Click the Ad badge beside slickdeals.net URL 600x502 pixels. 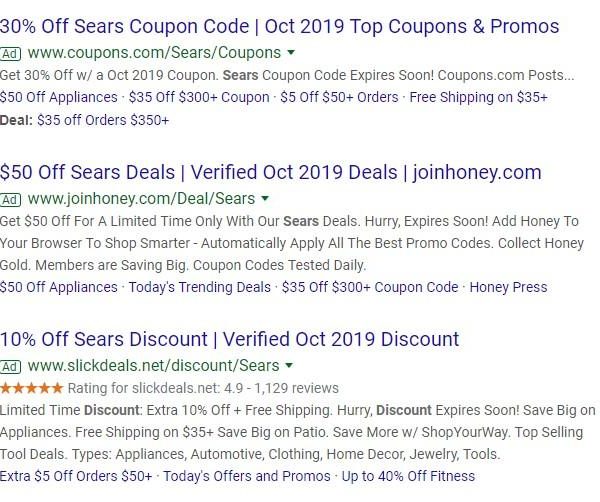tap(11, 366)
